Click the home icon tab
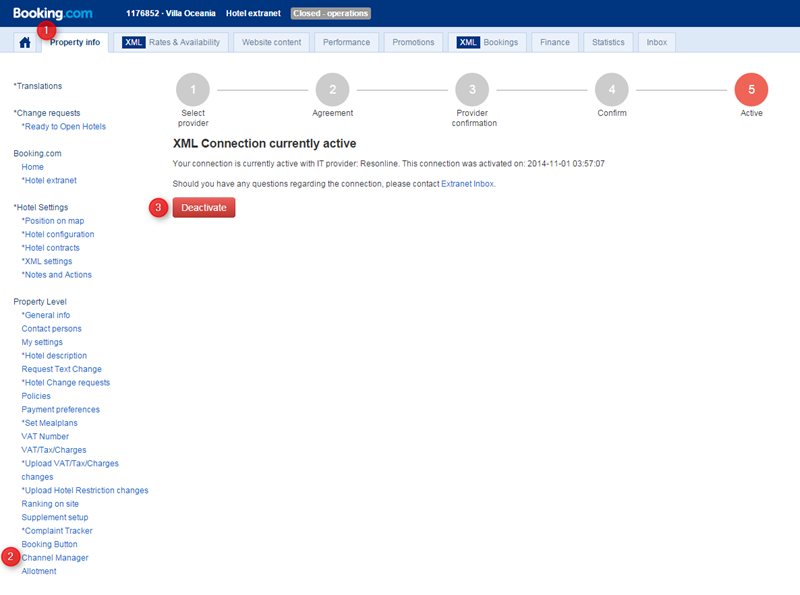The width and height of the screenshot is (800, 595). (x=24, y=42)
